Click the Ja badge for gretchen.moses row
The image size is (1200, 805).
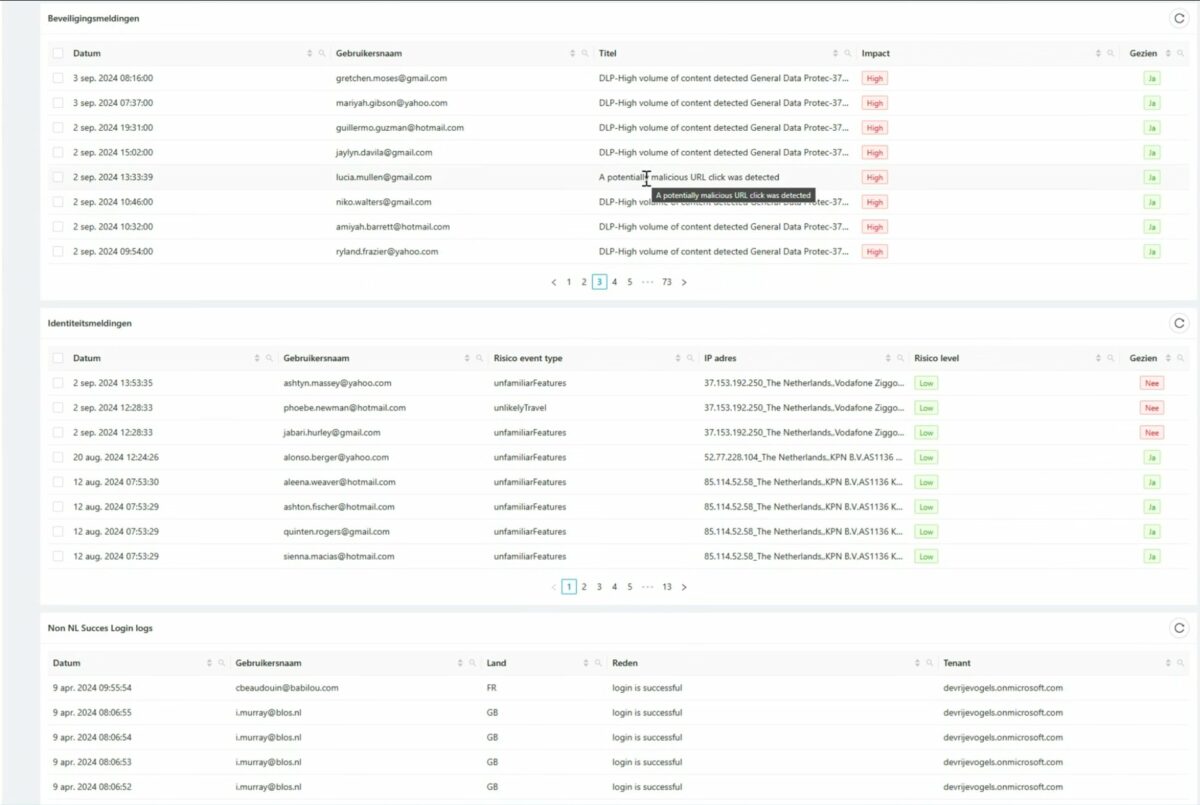click(1152, 78)
